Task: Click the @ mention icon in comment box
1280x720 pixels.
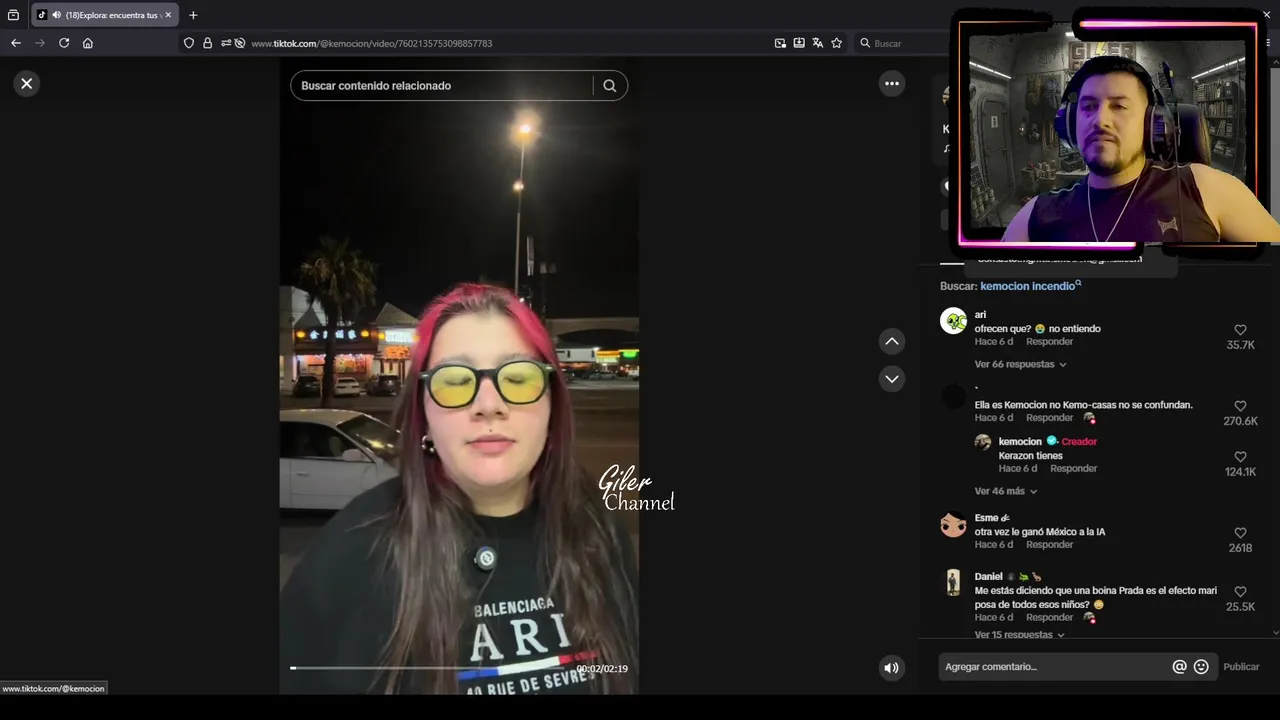Action: pyautogui.click(x=1179, y=667)
